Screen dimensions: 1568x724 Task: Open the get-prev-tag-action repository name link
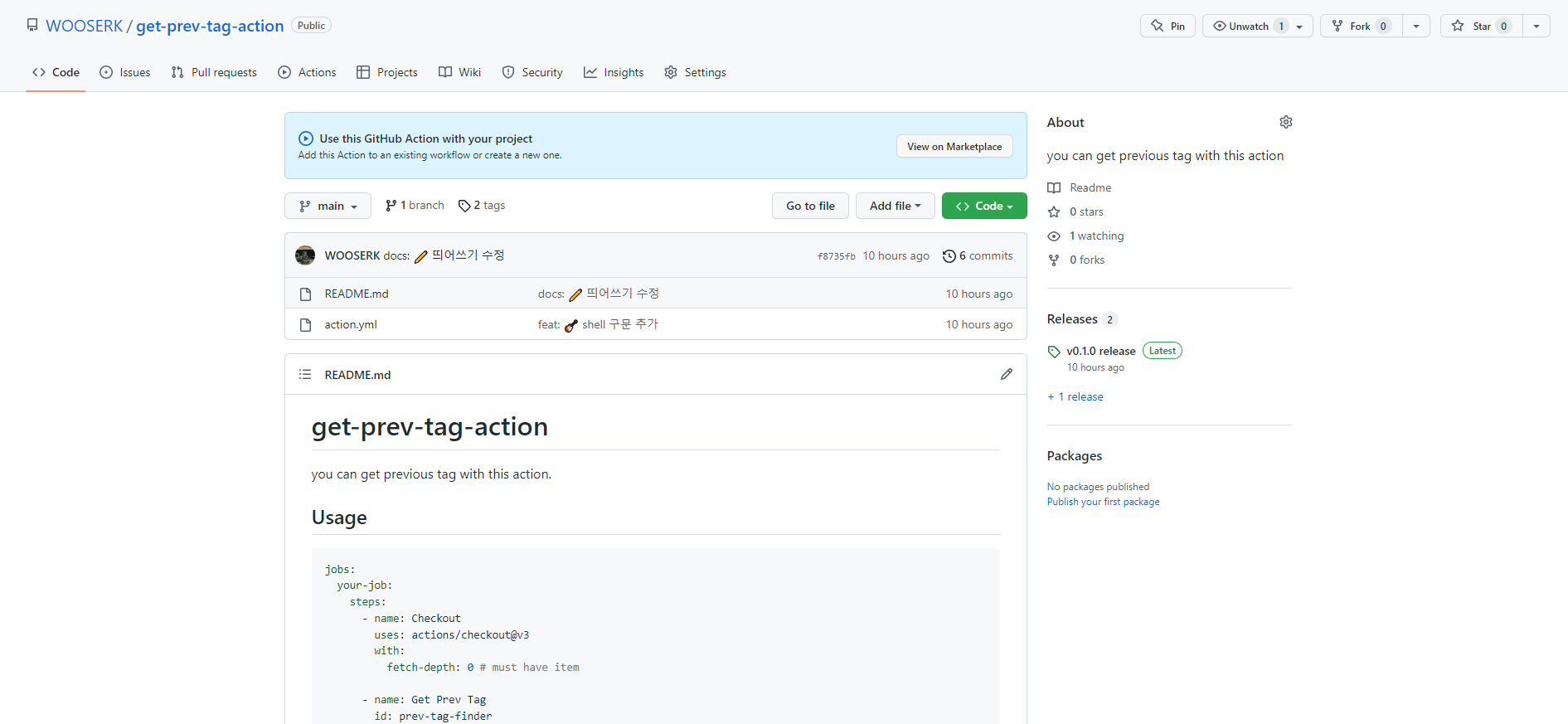point(210,26)
